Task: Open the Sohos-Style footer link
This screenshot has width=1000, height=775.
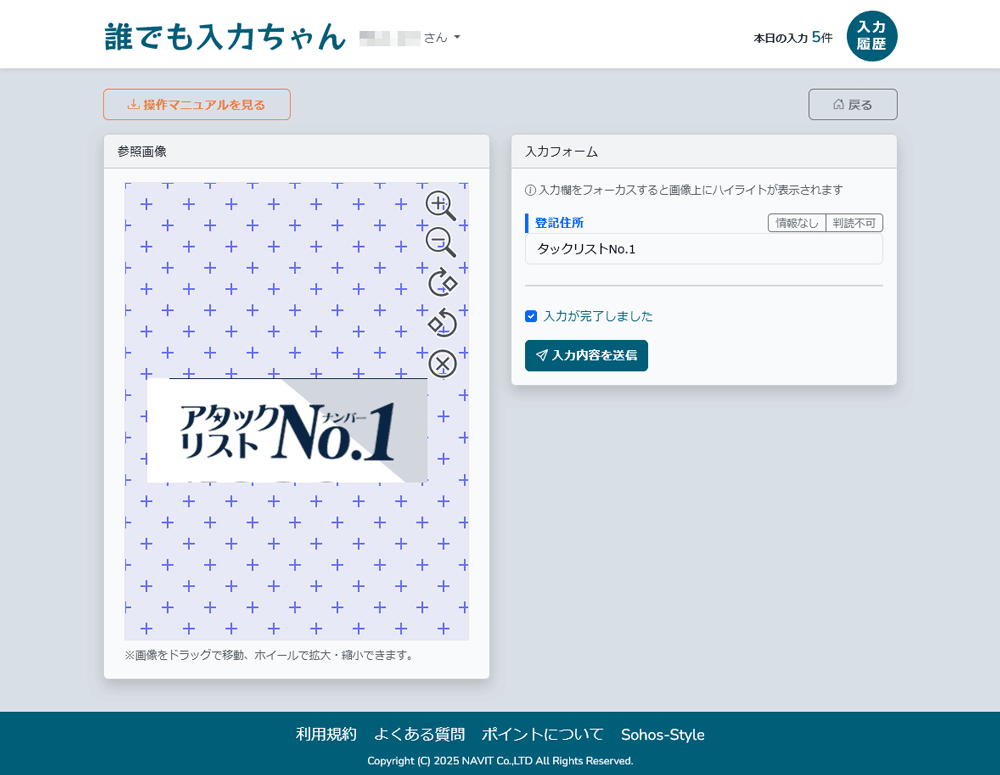Action: 662,734
